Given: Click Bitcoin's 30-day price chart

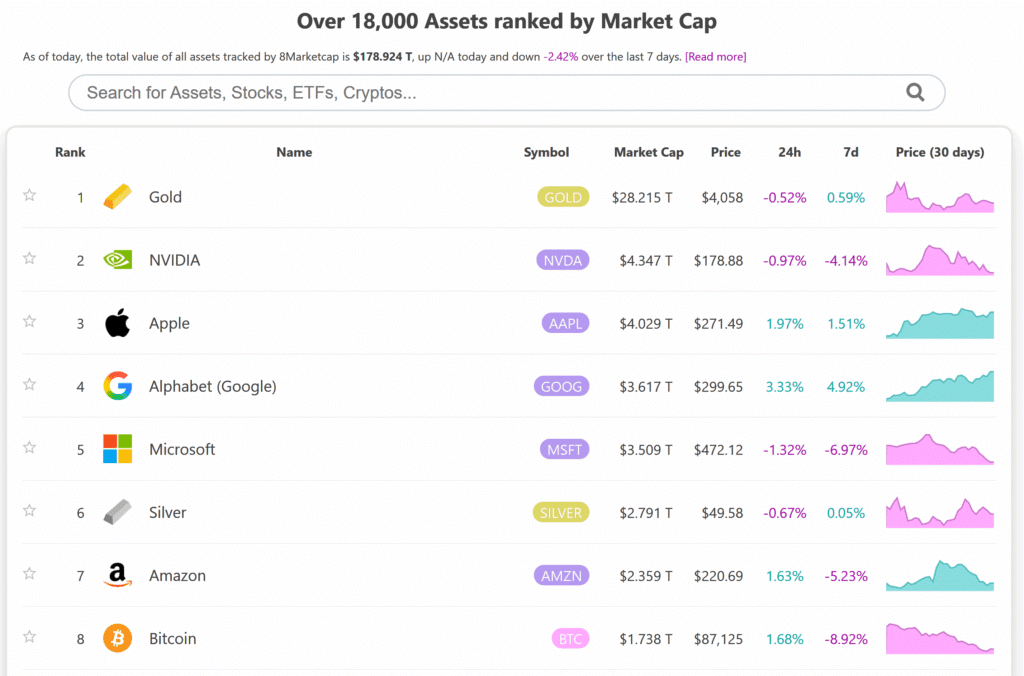Looking at the screenshot, I should 939,638.
